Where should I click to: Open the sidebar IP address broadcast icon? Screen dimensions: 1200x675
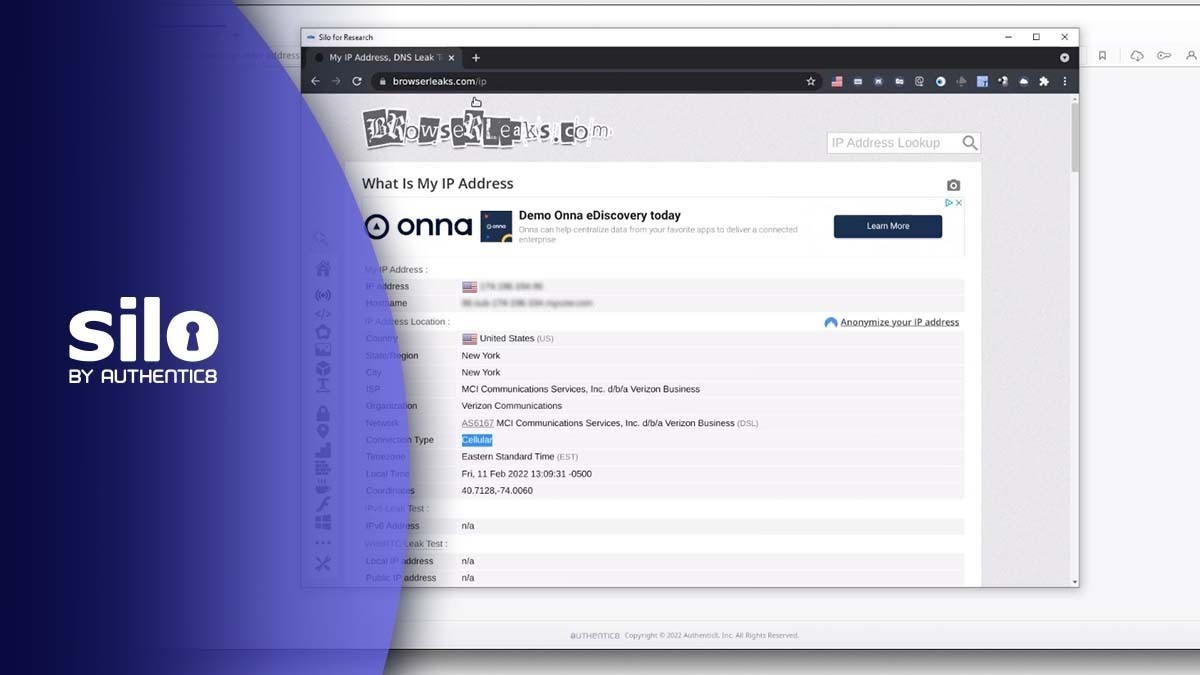323,295
